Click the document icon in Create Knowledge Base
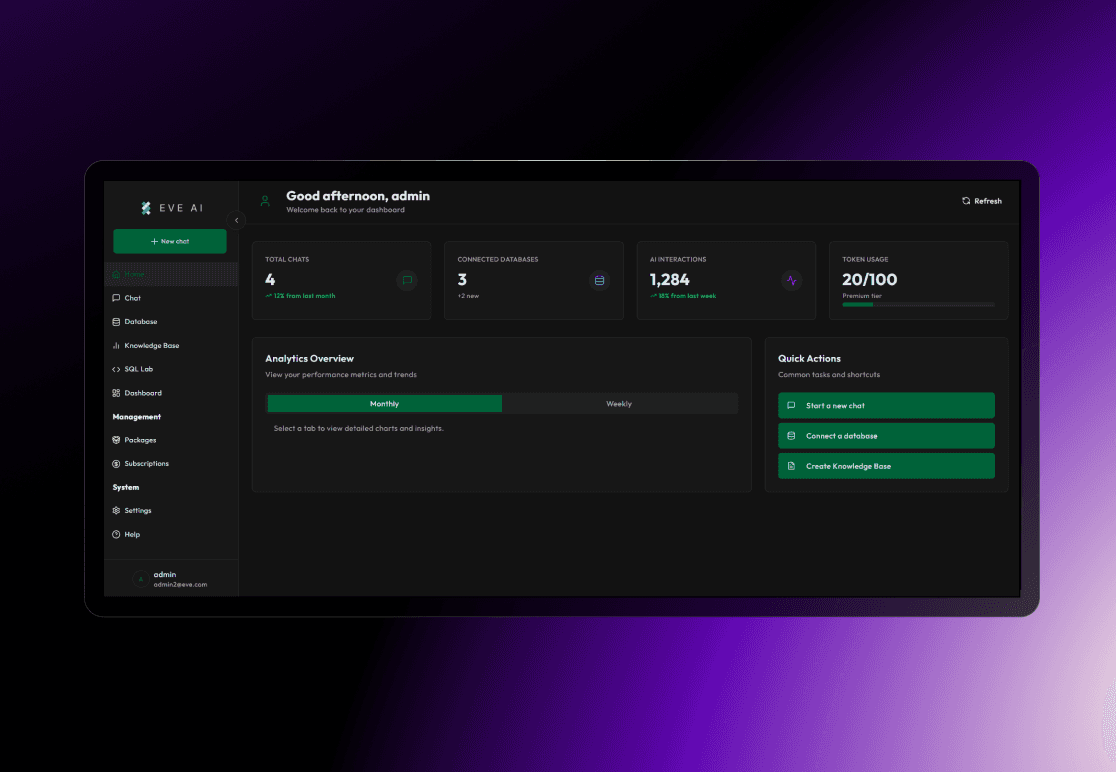 tap(791, 466)
